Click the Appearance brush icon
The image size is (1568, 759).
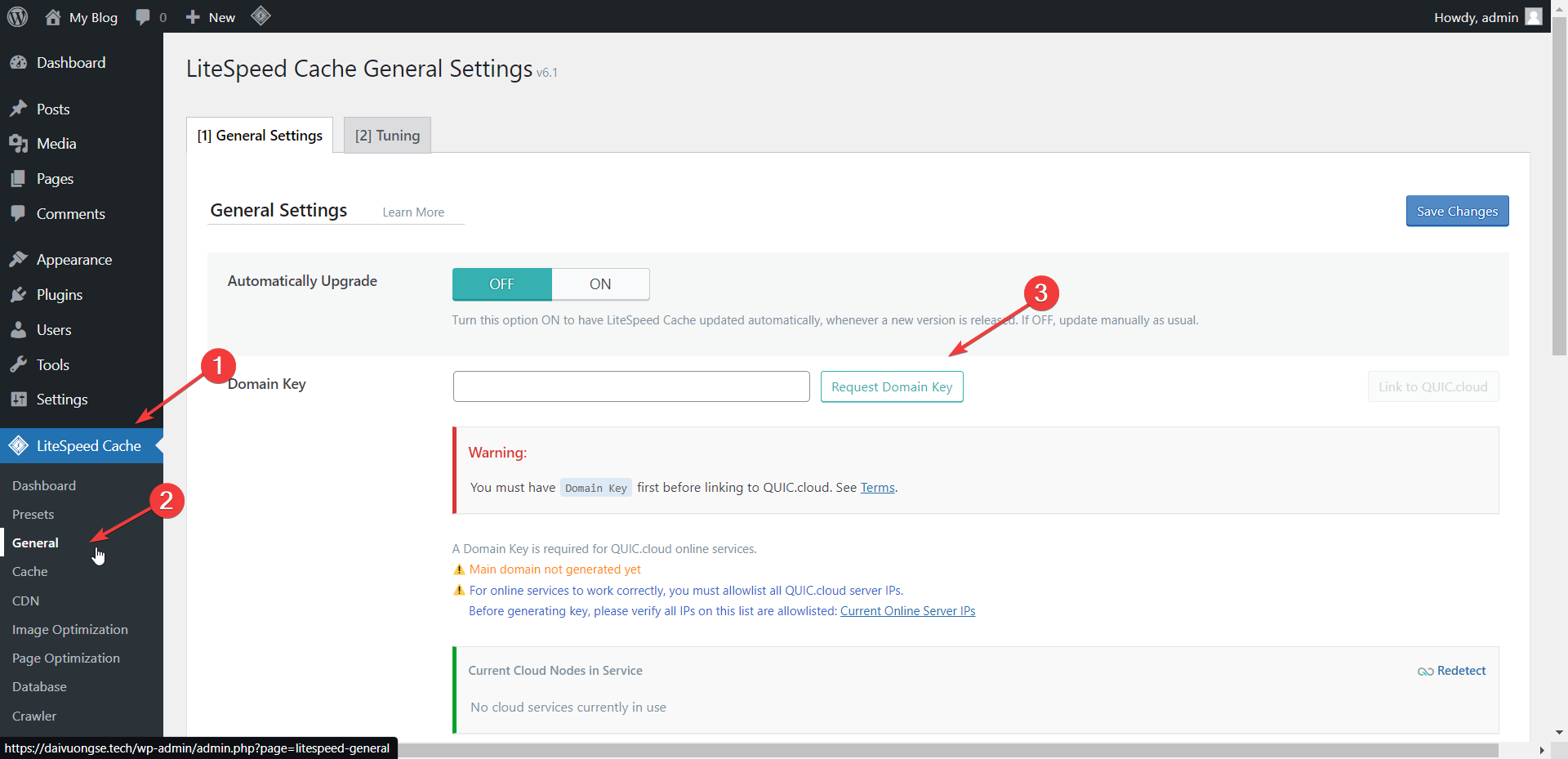click(18, 260)
